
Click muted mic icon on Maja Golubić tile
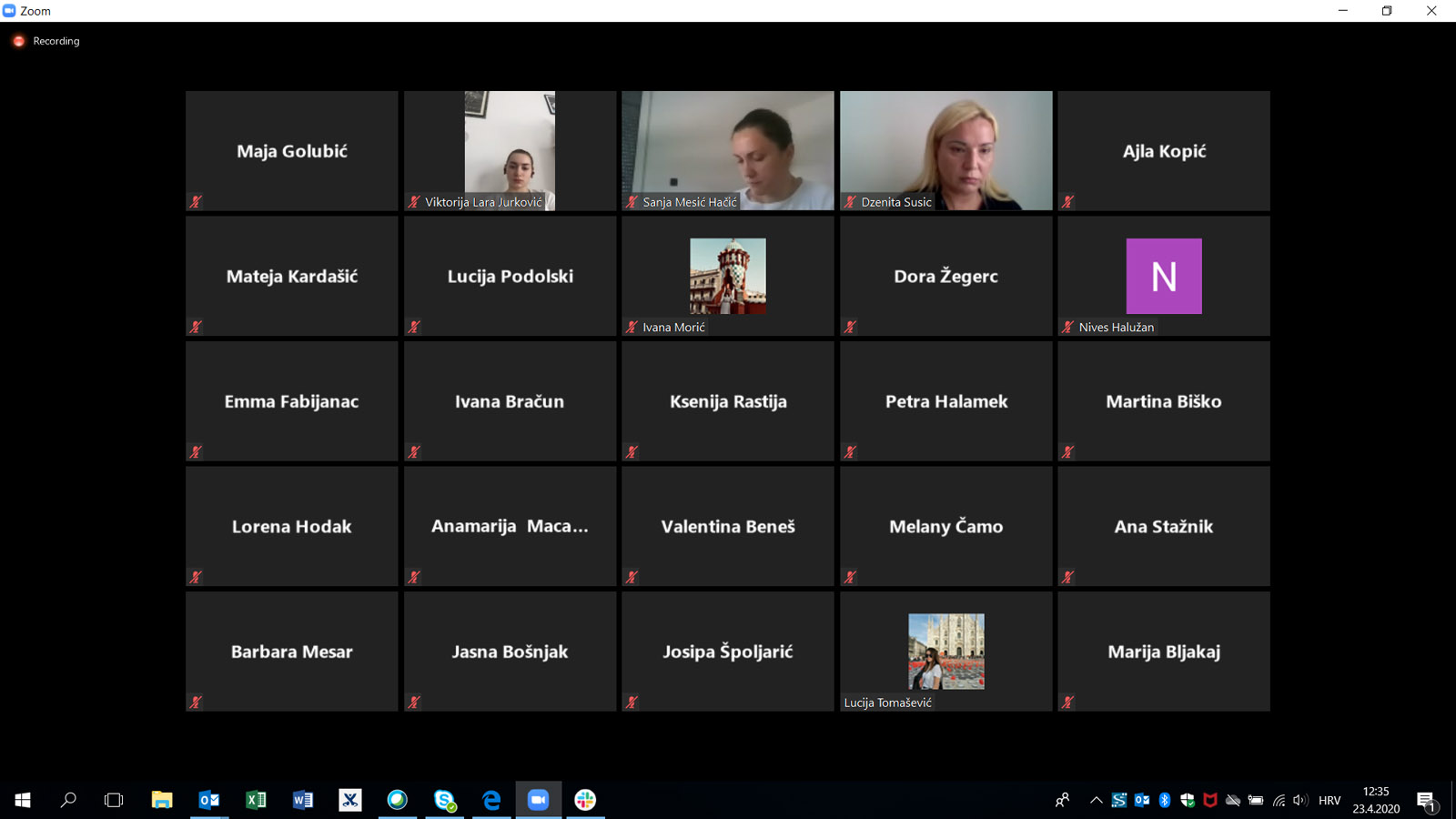196,202
